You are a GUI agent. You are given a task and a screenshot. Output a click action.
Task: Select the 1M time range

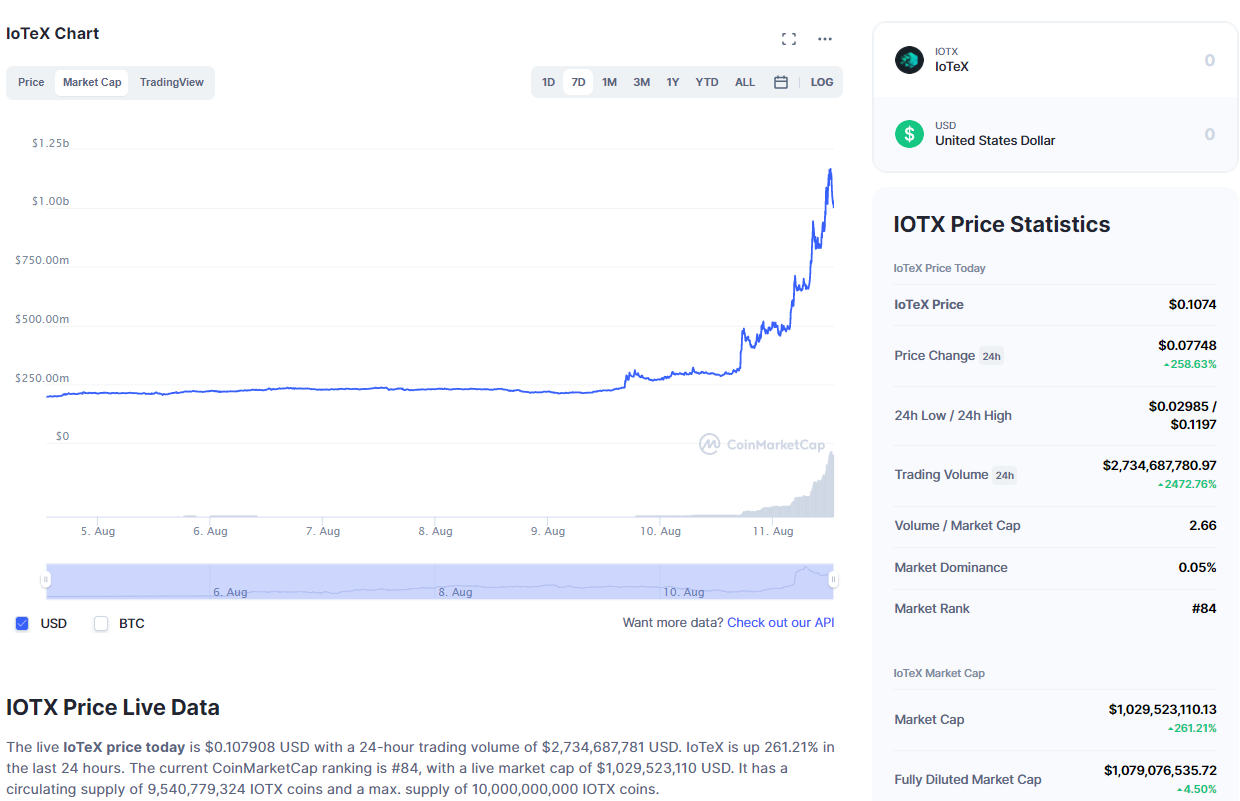coord(609,82)
